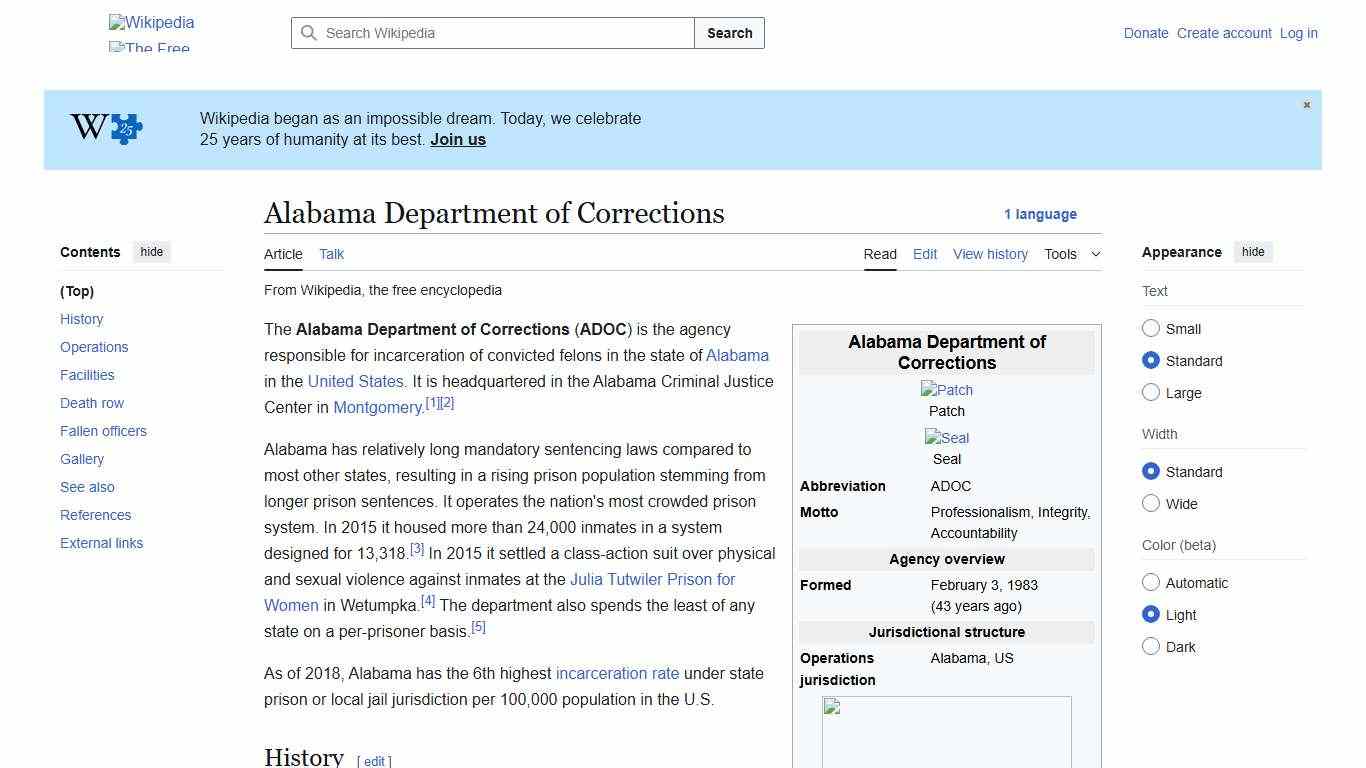The height and width of the screenshot is (768, 1366).
Task: Open the View history tab
Action: tap(990, 254)
